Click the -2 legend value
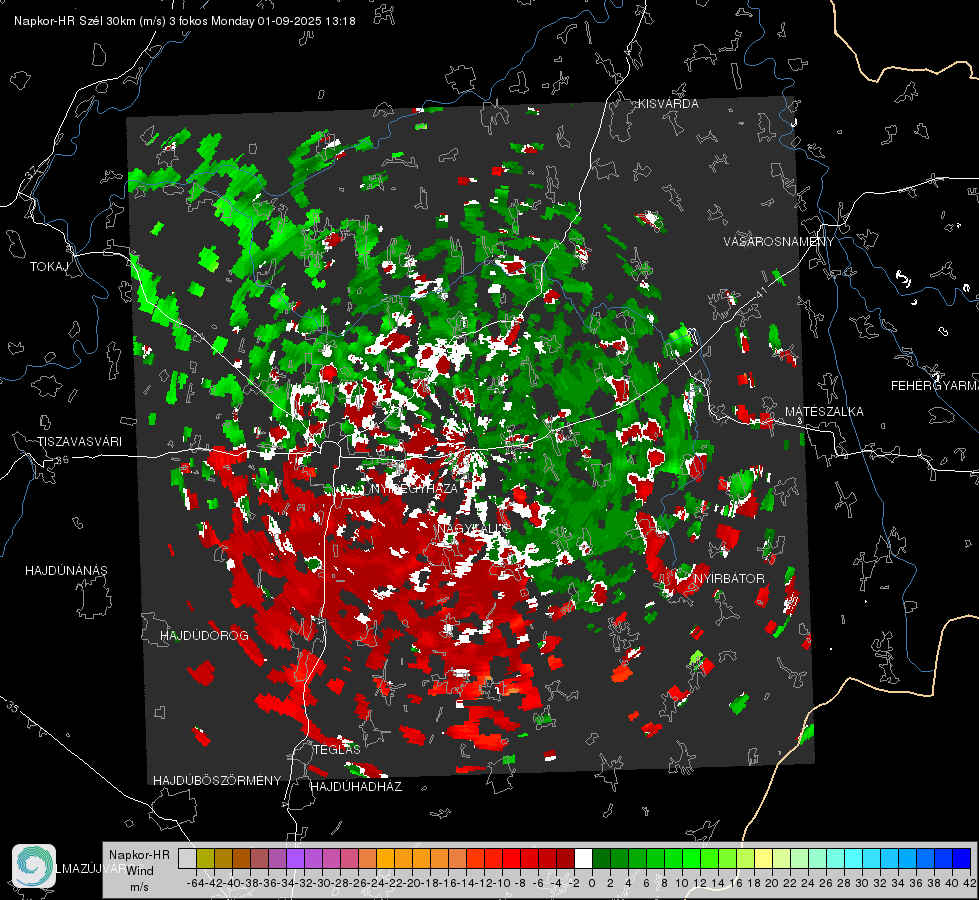Viewport: 979px width, 900px height. click(x=574, y=883)
